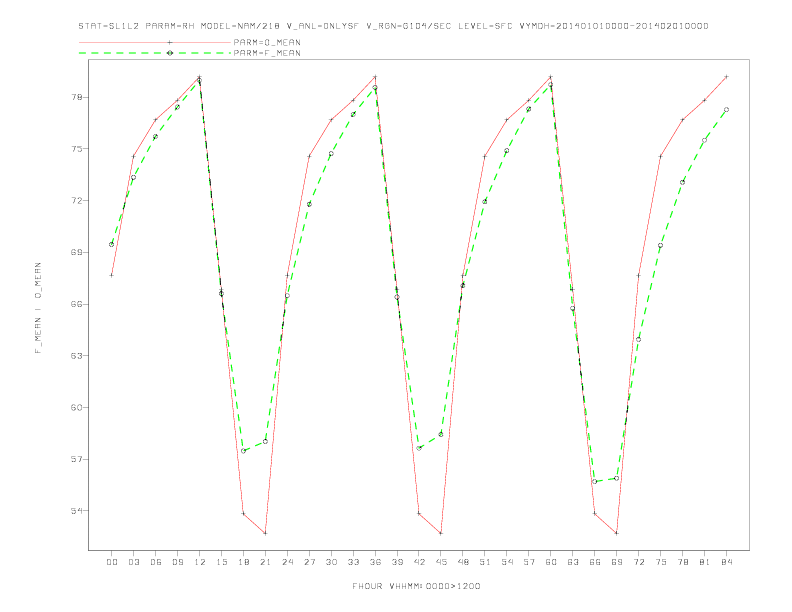Viewport: 792px width, 612px height.
Task: Click the x-axis forecast hour label 84
Action: pyautogui.click(x=726, y=562)
